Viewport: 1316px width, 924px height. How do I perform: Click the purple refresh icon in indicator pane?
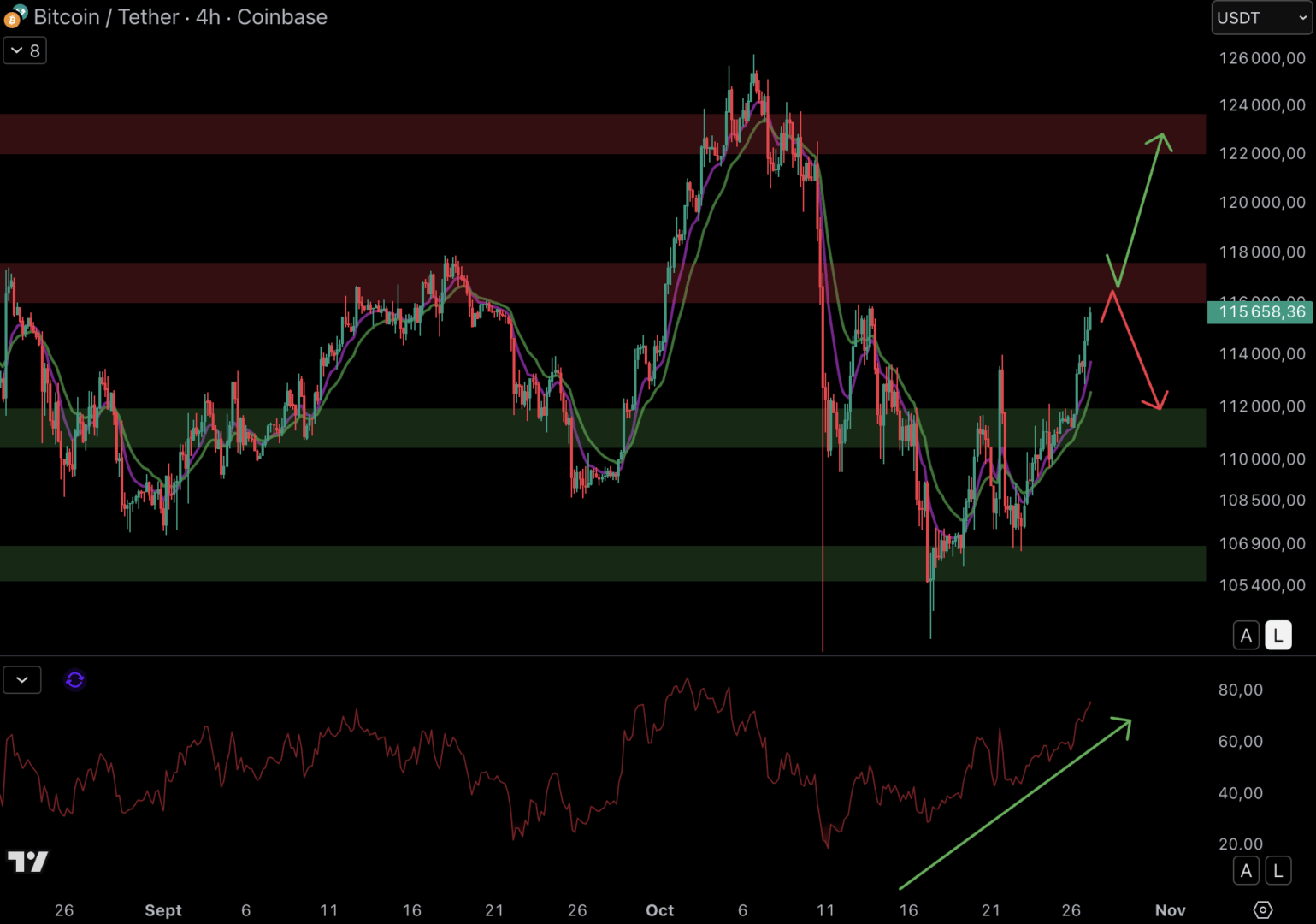click(74, 680)
